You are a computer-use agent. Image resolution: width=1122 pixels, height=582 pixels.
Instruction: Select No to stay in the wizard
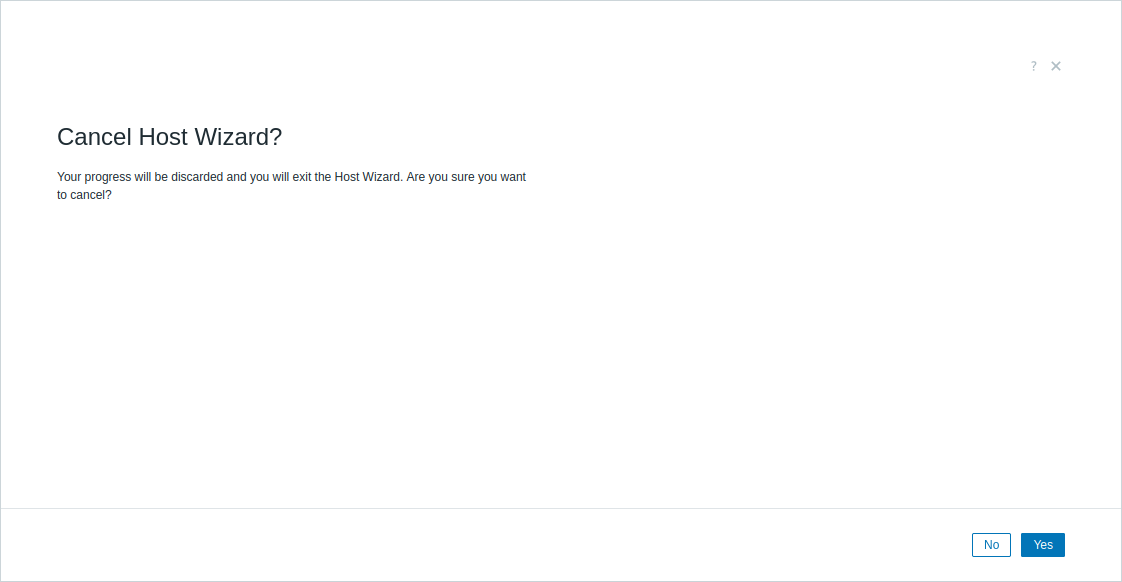pyautogui.click(x=991, y=545)
